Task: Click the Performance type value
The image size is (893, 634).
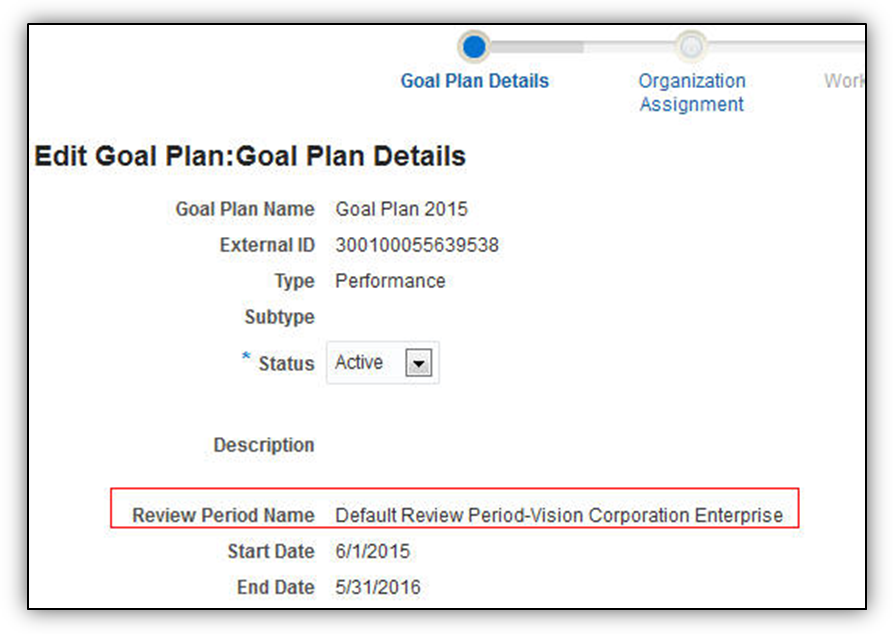Action: click(390, 281)
